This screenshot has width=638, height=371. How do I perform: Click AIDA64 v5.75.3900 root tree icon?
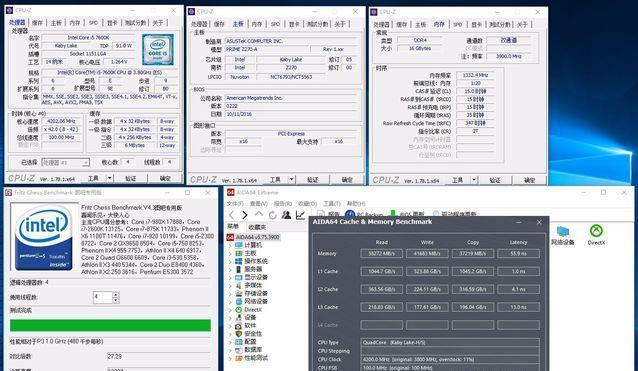[230, 237]
